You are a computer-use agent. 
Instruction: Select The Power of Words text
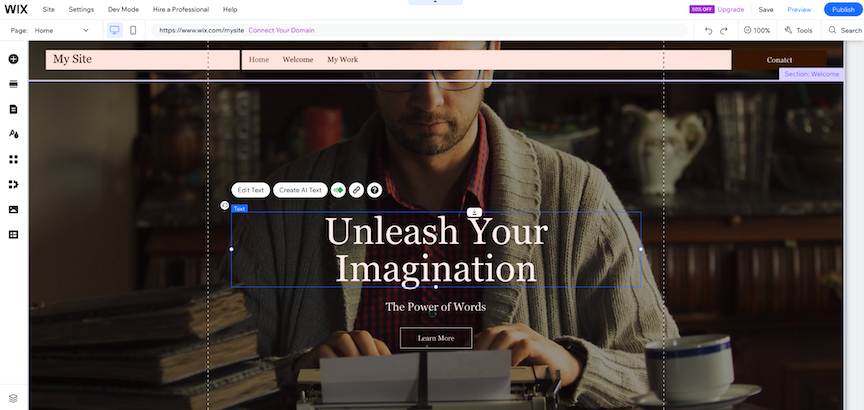[435, 307]
